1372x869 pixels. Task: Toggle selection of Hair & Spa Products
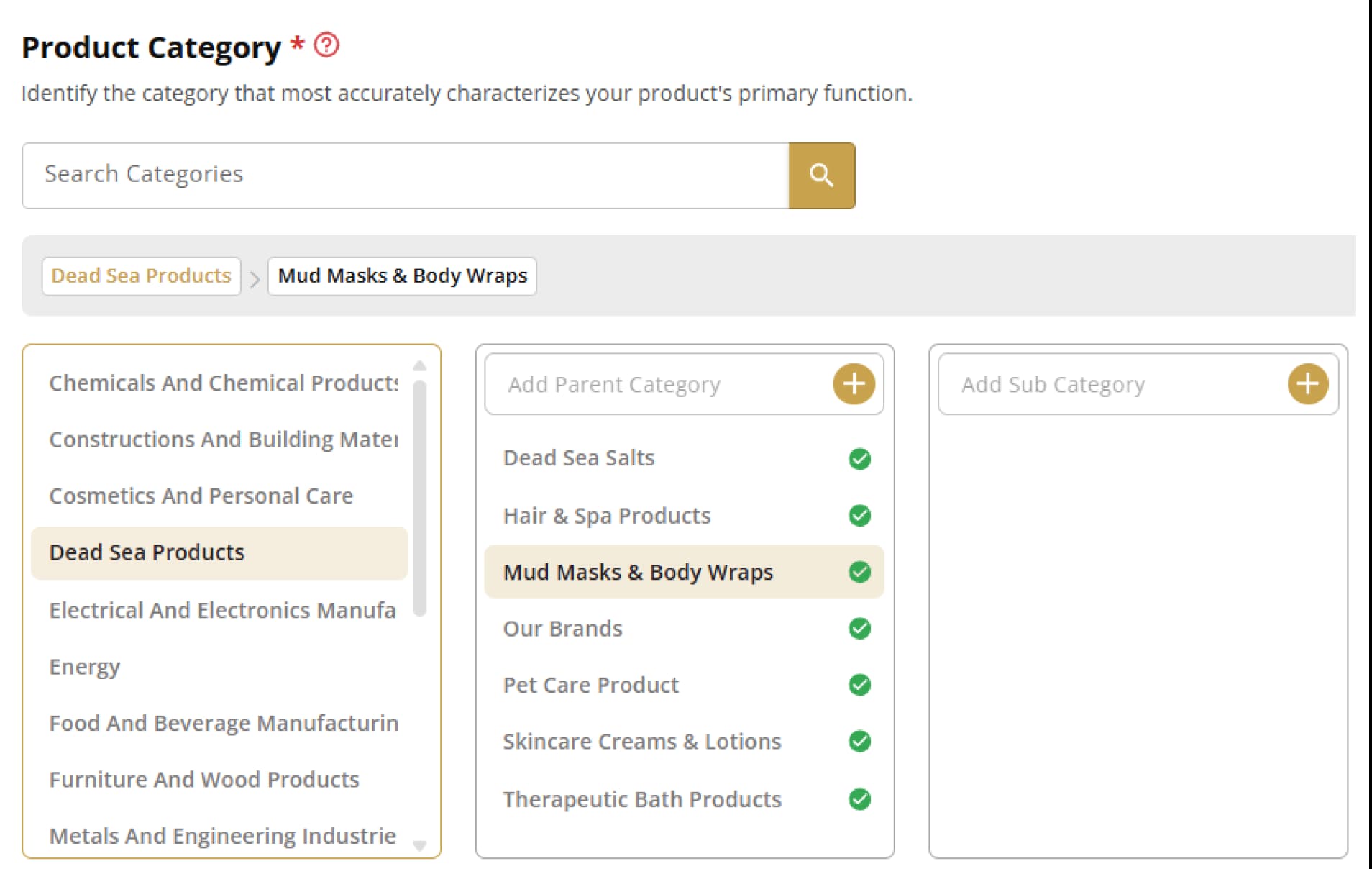coord(859,515)
